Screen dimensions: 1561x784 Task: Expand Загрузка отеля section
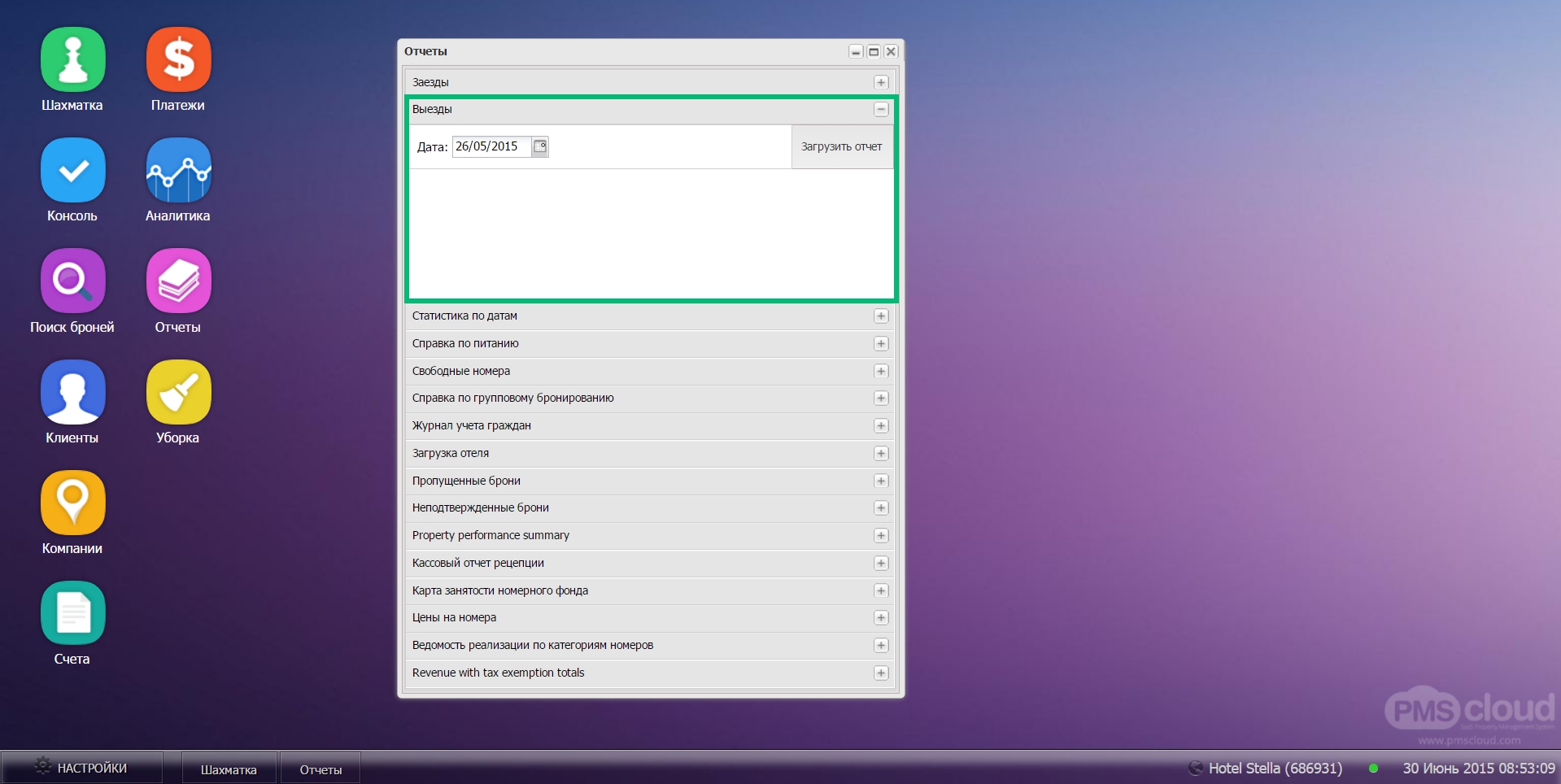[x=881, y=453]
